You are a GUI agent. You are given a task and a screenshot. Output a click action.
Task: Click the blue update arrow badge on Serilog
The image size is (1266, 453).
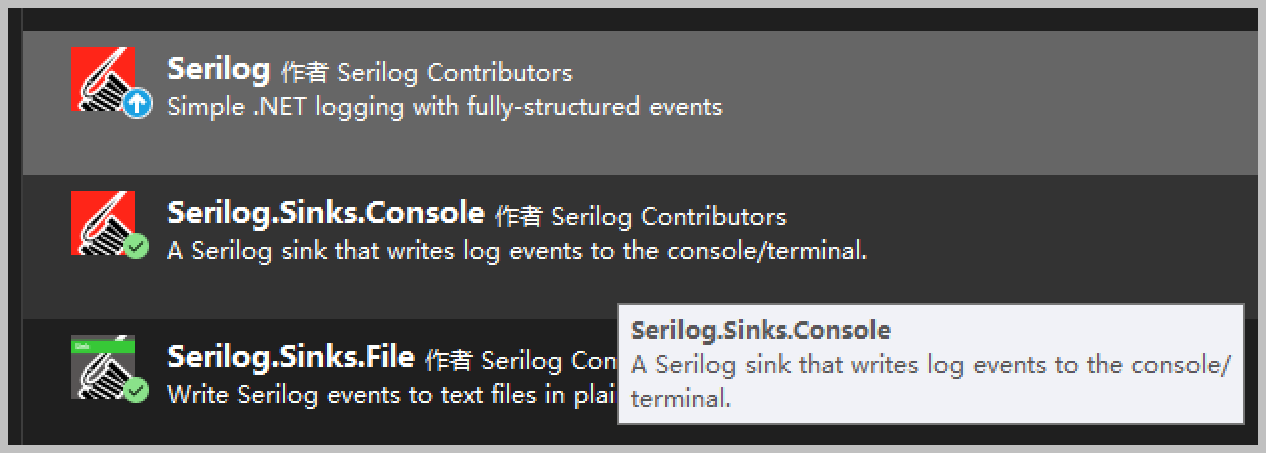[138, 103]
